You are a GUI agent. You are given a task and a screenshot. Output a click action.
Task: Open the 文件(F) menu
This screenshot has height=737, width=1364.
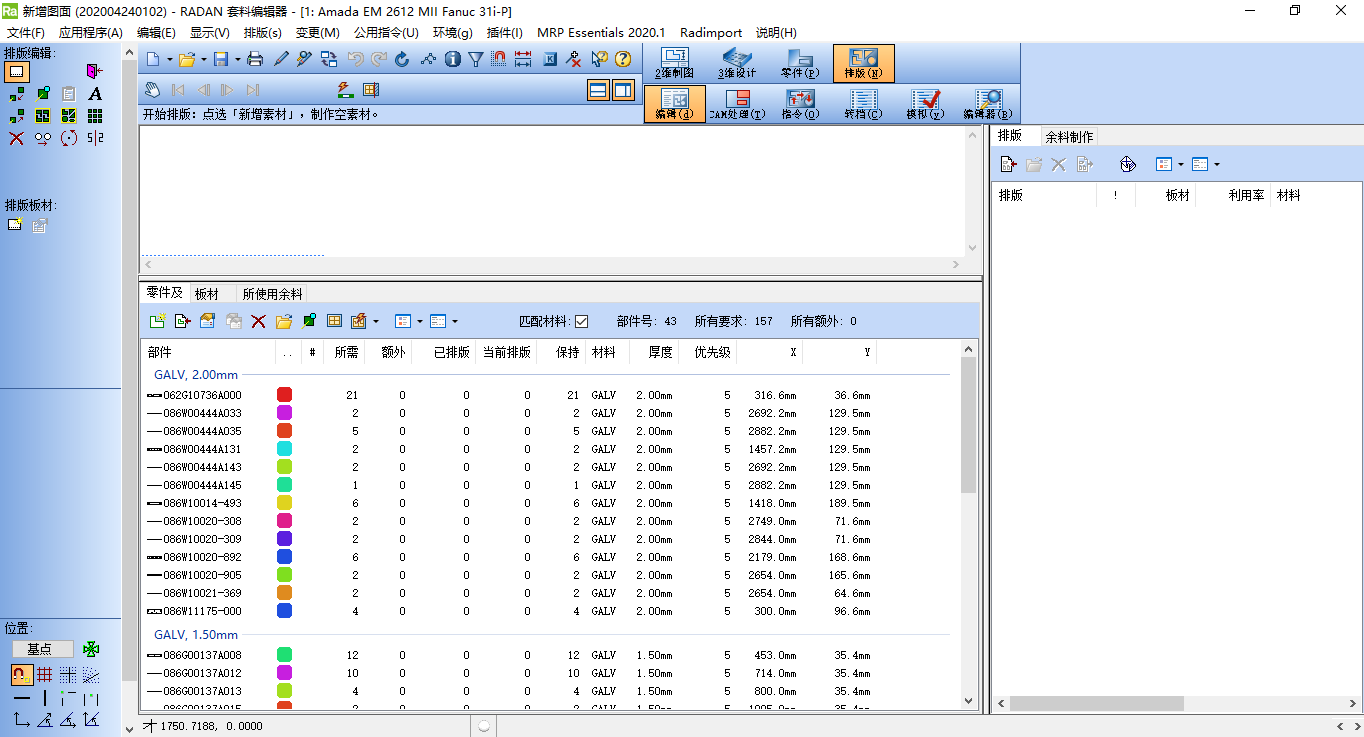(x=26, y=32)
